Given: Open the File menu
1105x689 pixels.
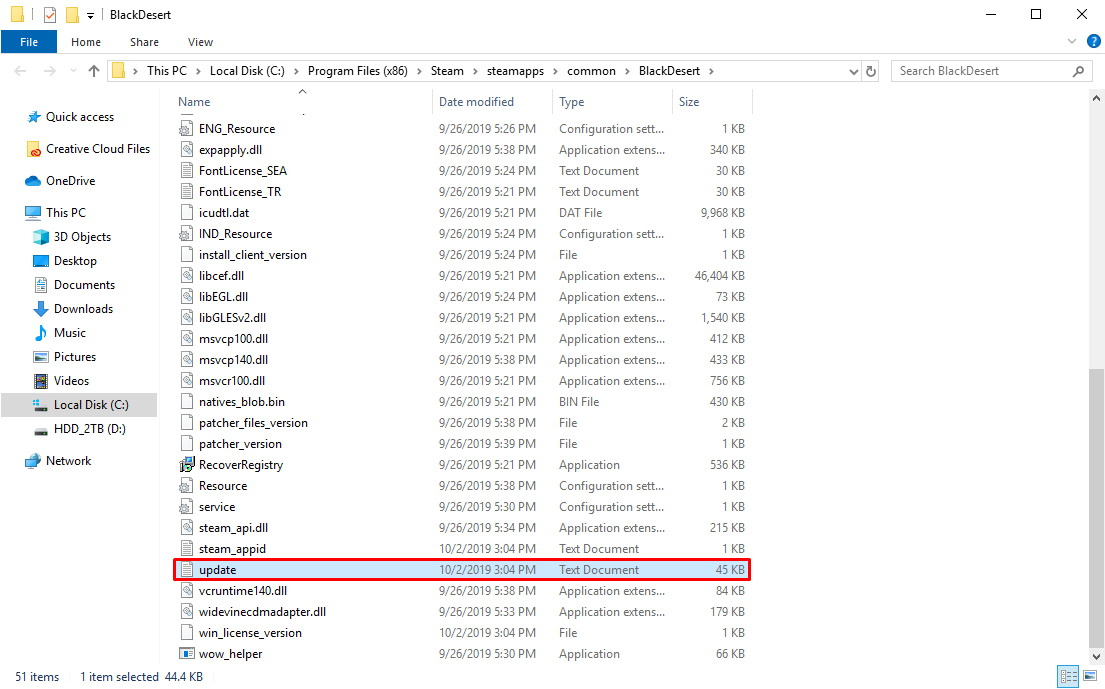Looking at the screenshot, I should tap(29, 42).
